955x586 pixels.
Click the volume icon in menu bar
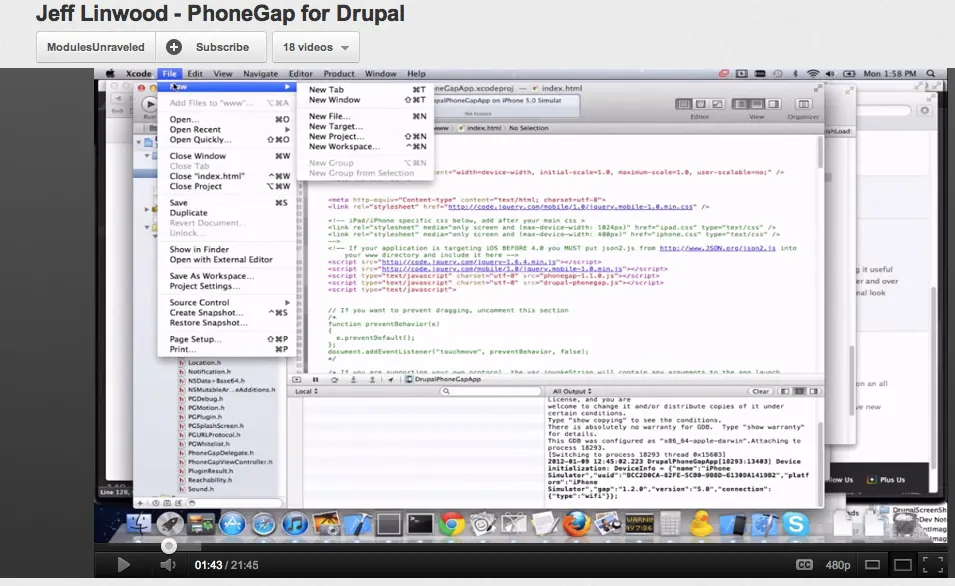pos(830,74)
